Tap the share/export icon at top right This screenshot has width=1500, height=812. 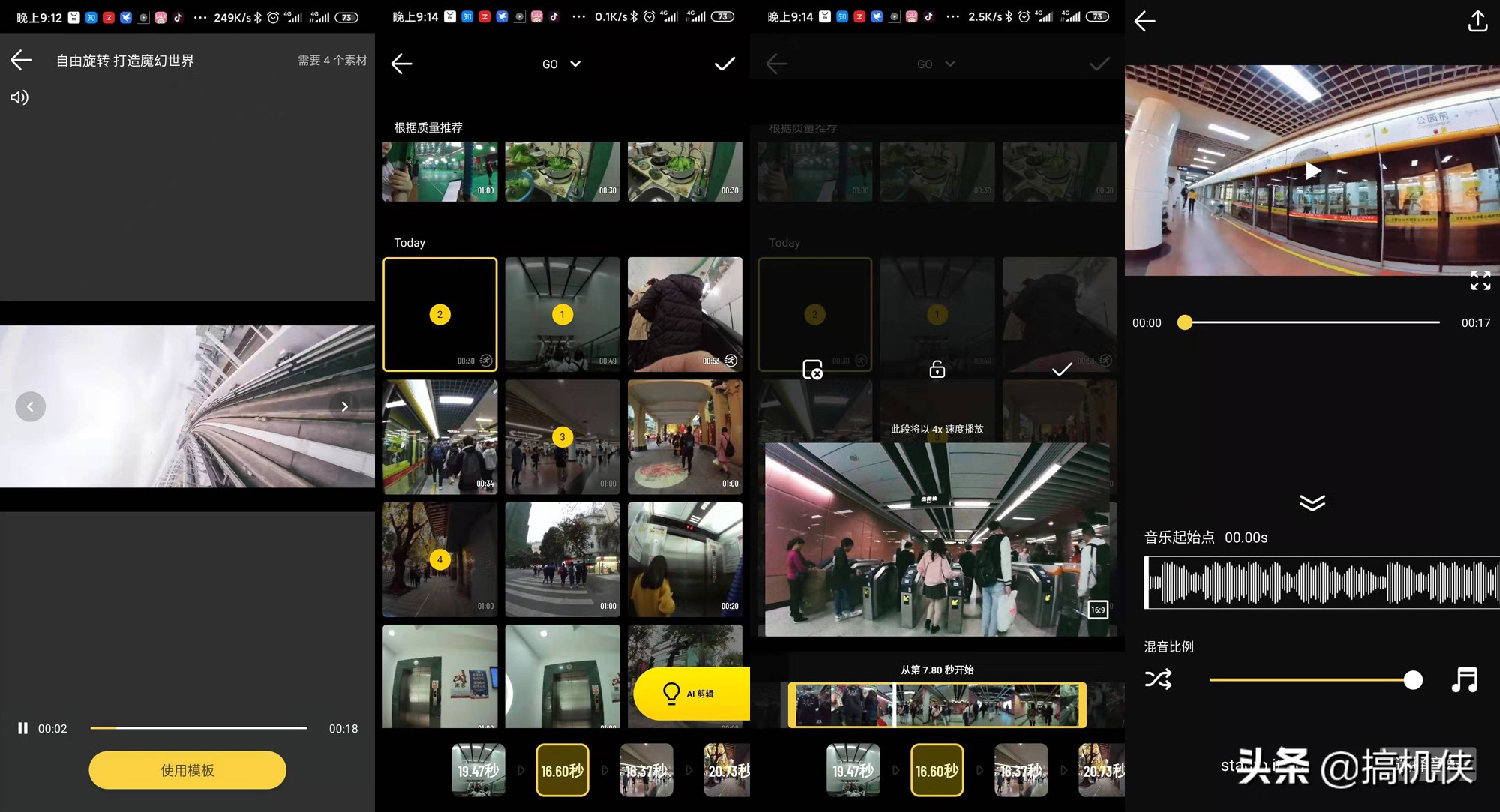coord(1477,22)
